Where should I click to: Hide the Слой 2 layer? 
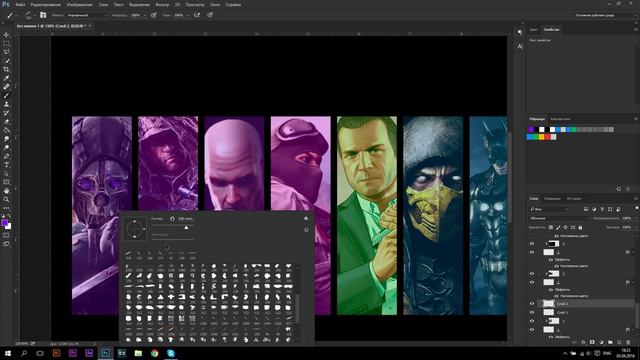click(x=531, y=304)
